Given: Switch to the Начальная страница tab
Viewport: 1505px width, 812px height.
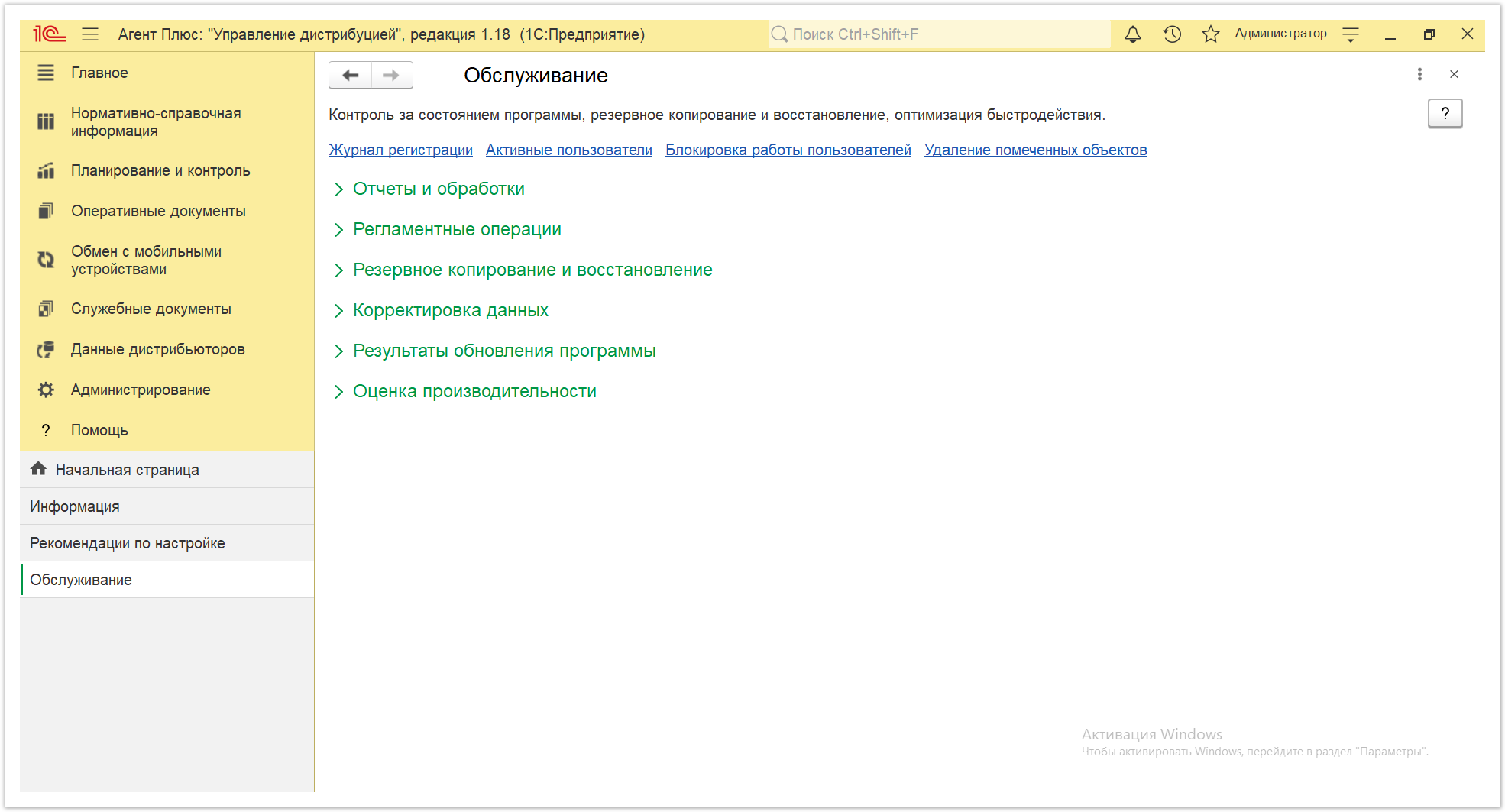Looking at the screenshot, I should tap(167, 470).
